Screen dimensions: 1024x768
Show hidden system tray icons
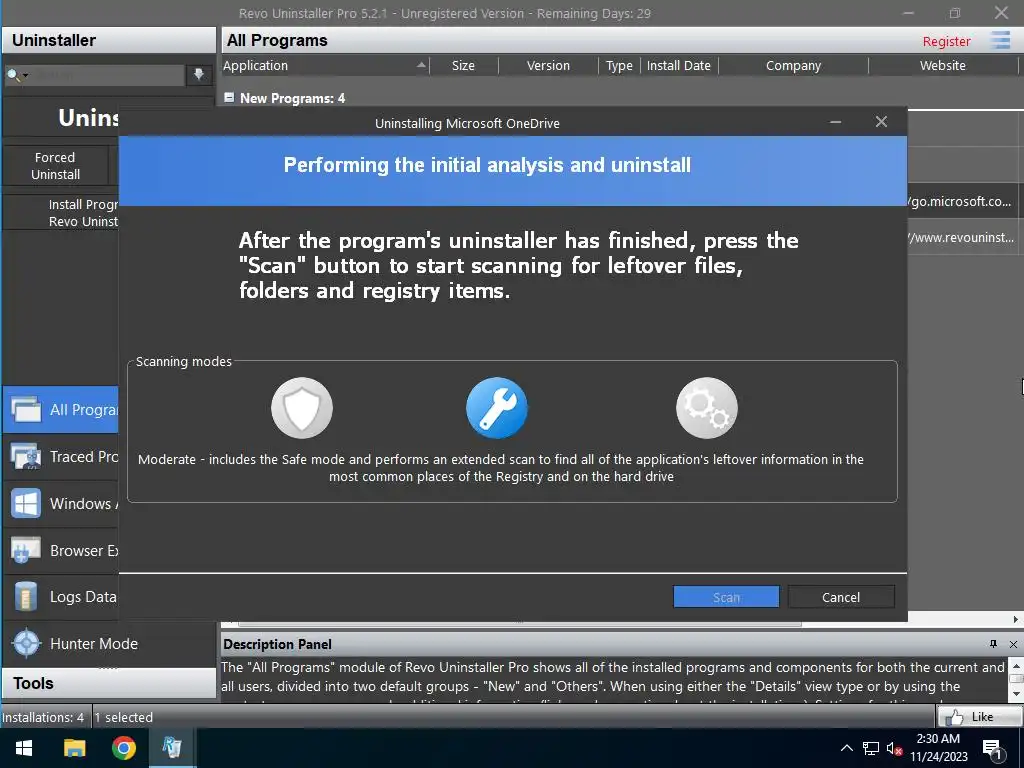[x=846, y=748]
